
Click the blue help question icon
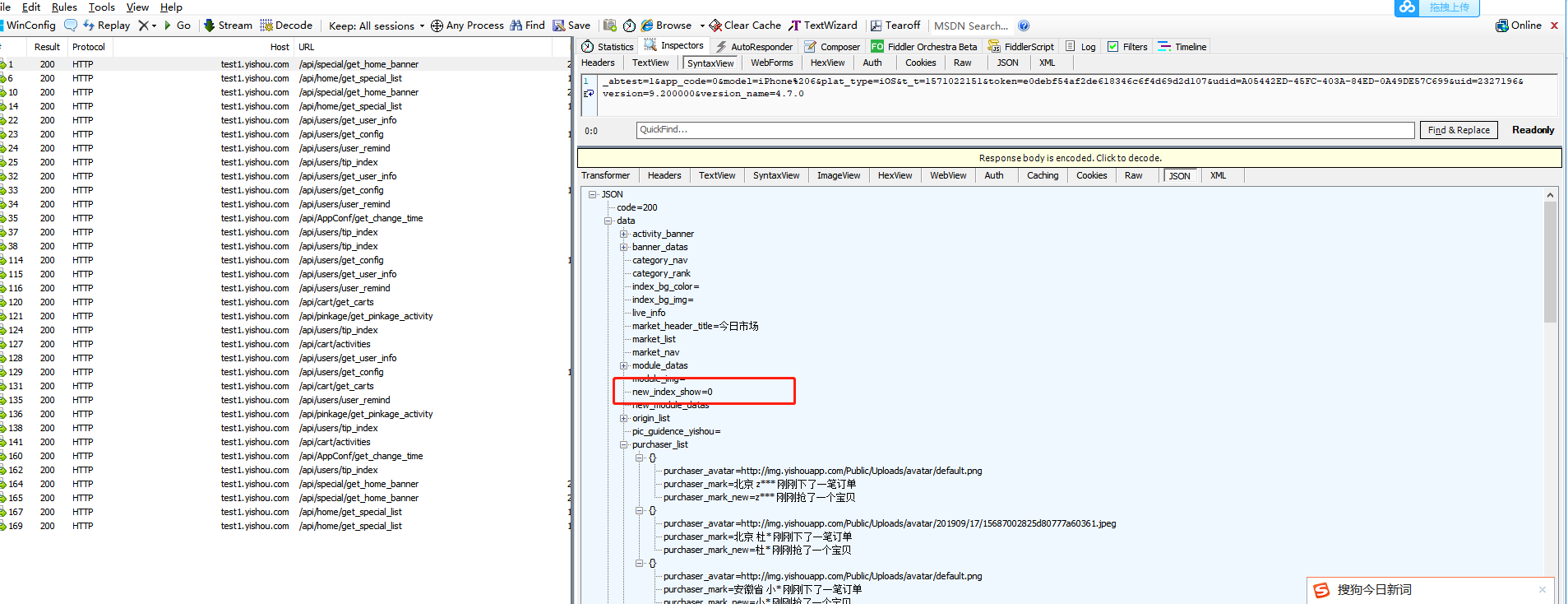1024,26
